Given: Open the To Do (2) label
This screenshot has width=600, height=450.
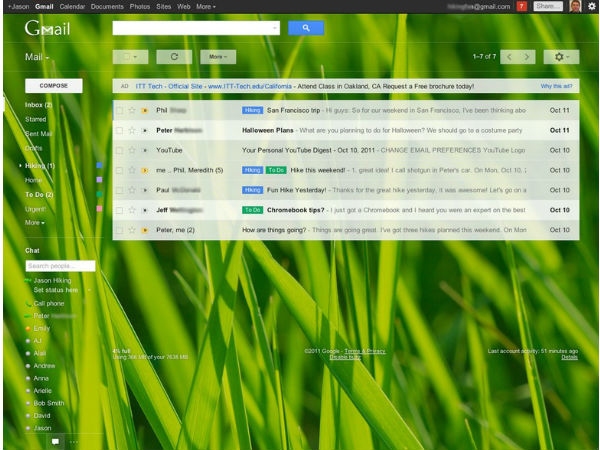Looking at the screenshot, I should (39, 195).
